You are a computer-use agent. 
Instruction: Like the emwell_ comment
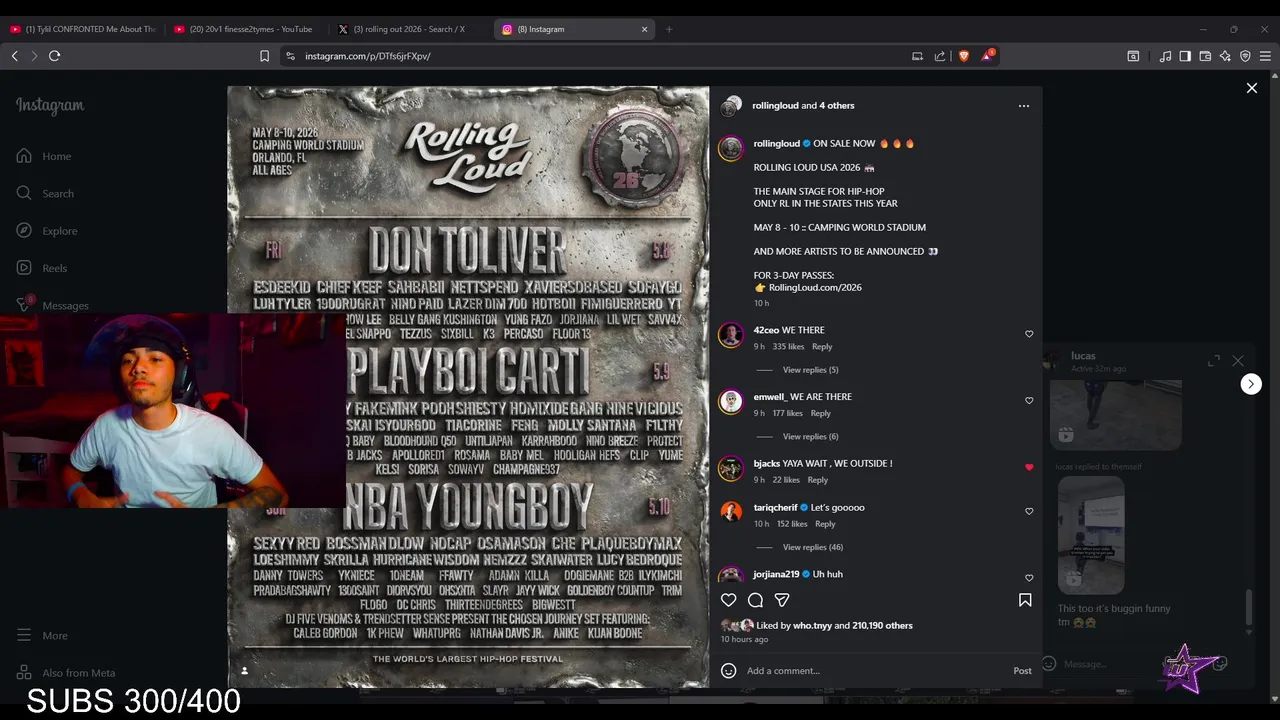(x=1029, y=401)
